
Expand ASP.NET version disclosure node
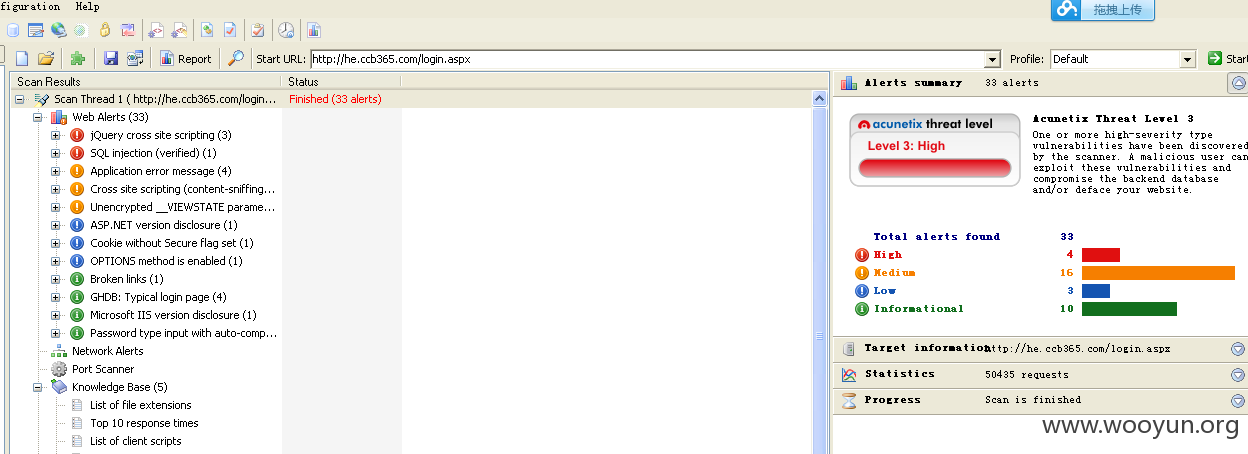(56, 225)
